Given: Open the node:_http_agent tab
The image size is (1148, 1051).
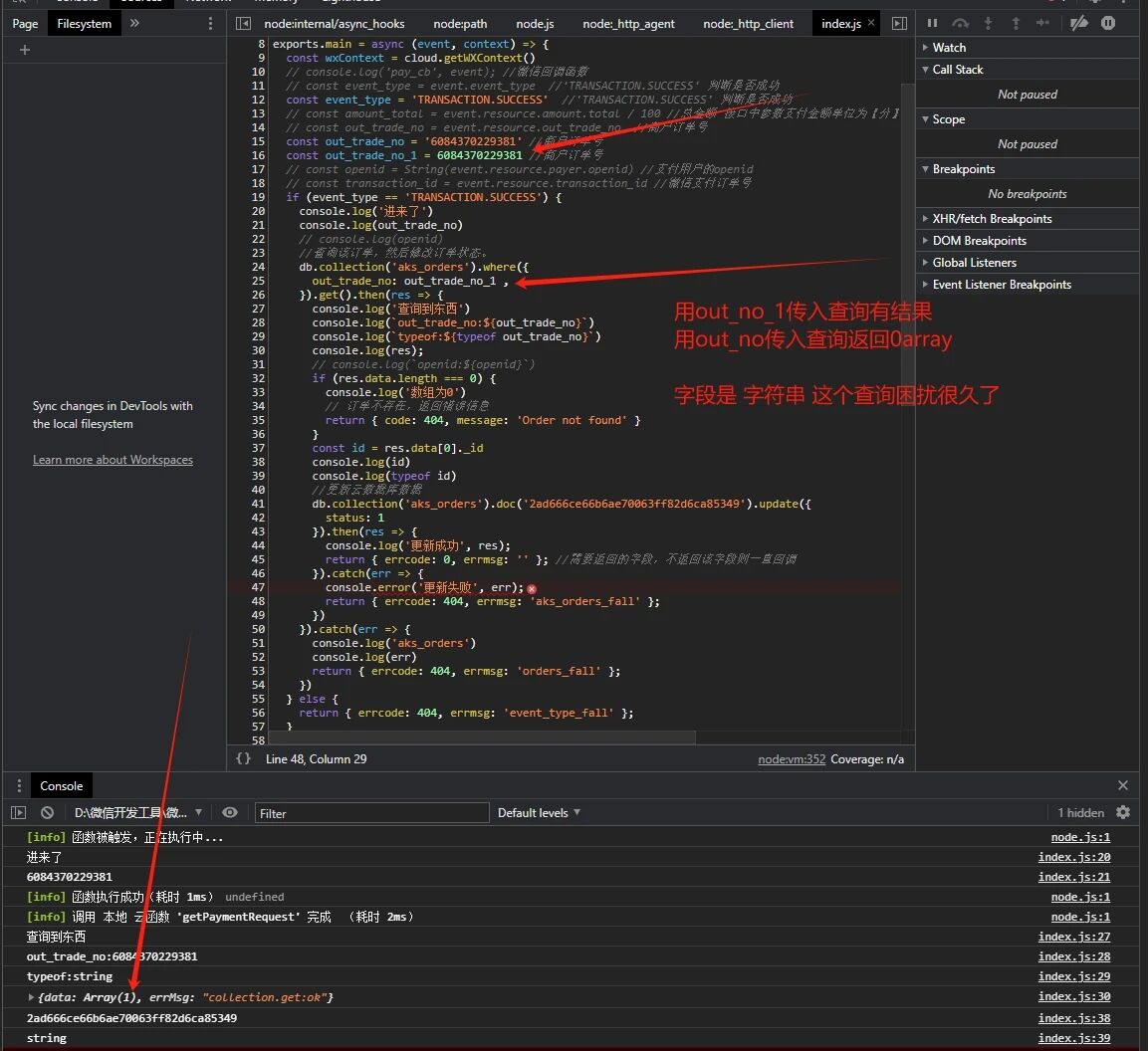Looking at the screenshot, I should [628, 24].
